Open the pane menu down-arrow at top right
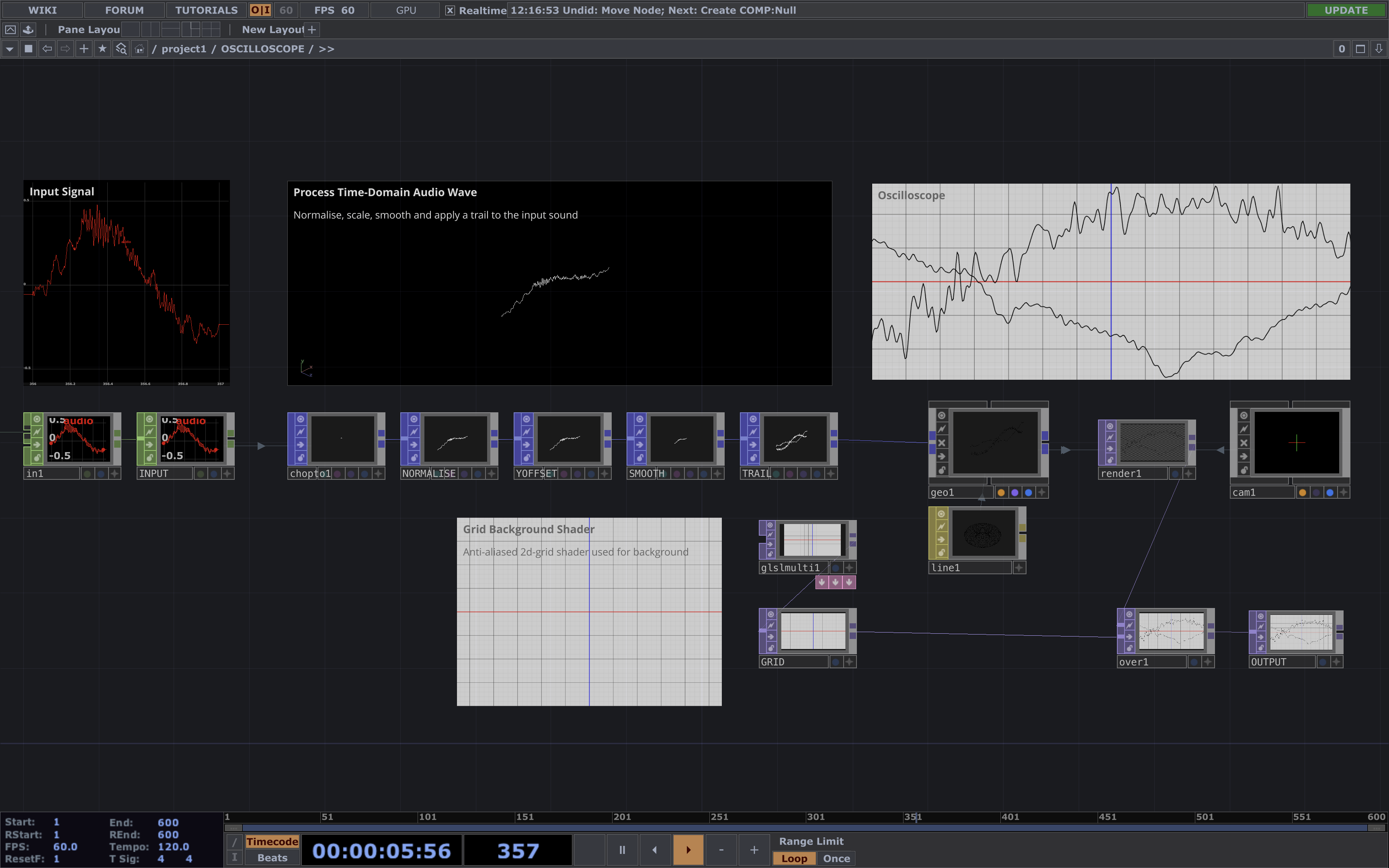 point(1379,49)
